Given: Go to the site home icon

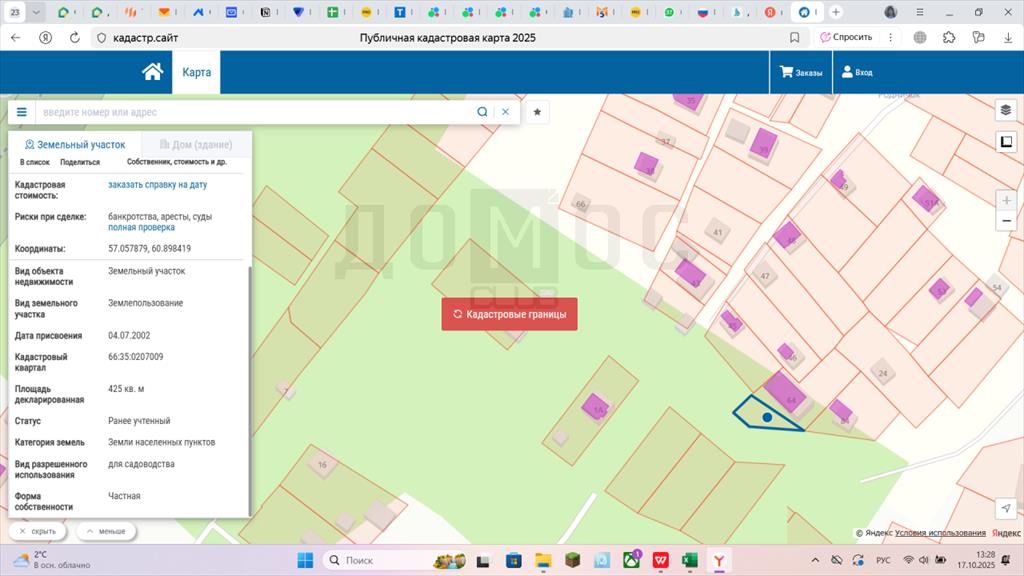Looking at the screenshot, I should click(152, 72).
